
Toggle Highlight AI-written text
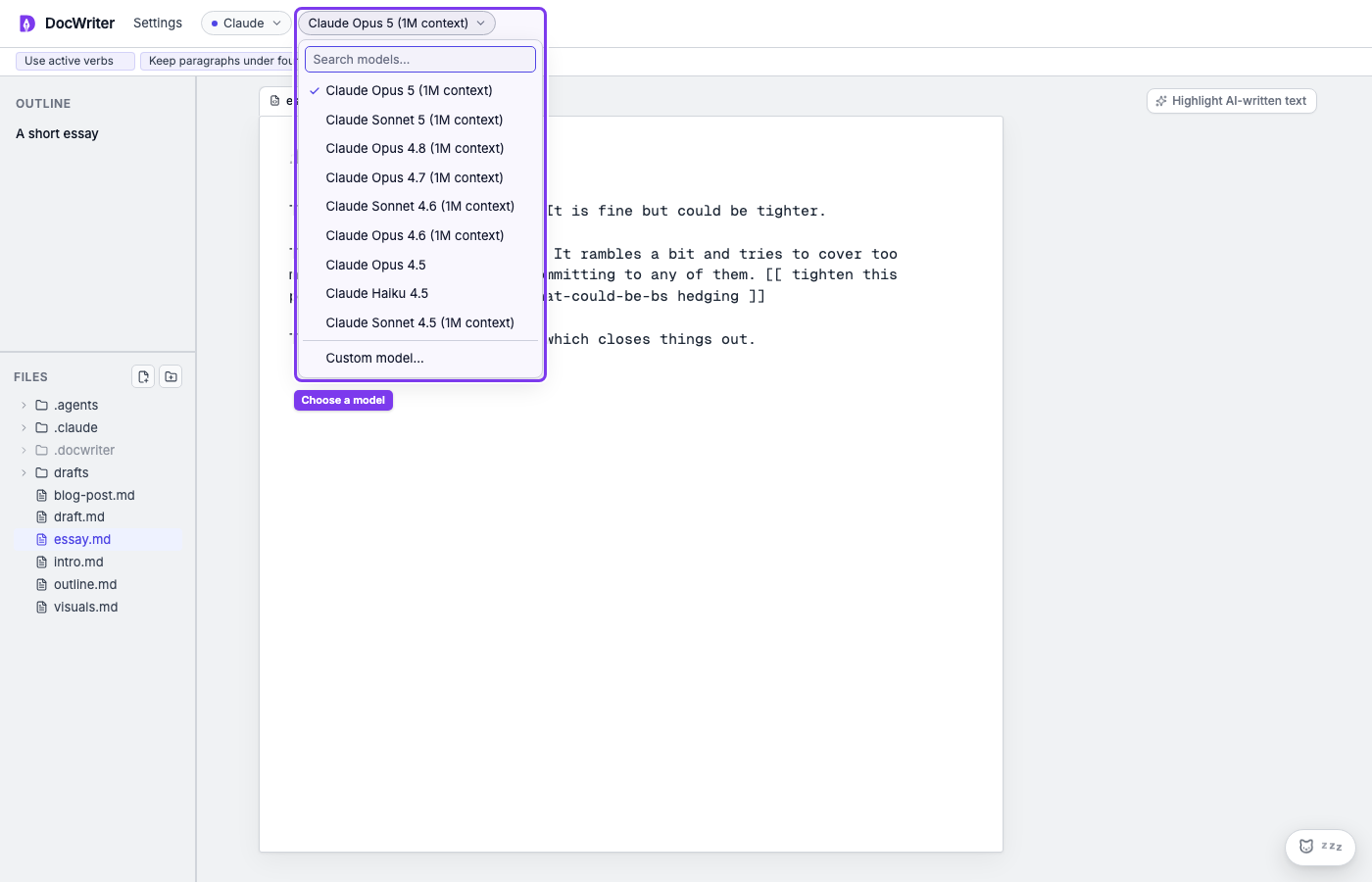pyautogui.click(x=1231, y=101)
